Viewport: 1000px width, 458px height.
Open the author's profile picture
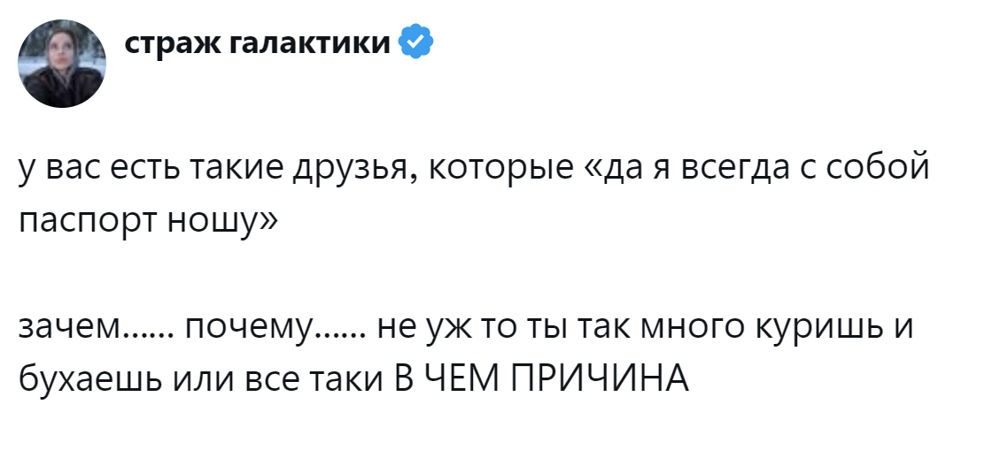coord(64,62)
